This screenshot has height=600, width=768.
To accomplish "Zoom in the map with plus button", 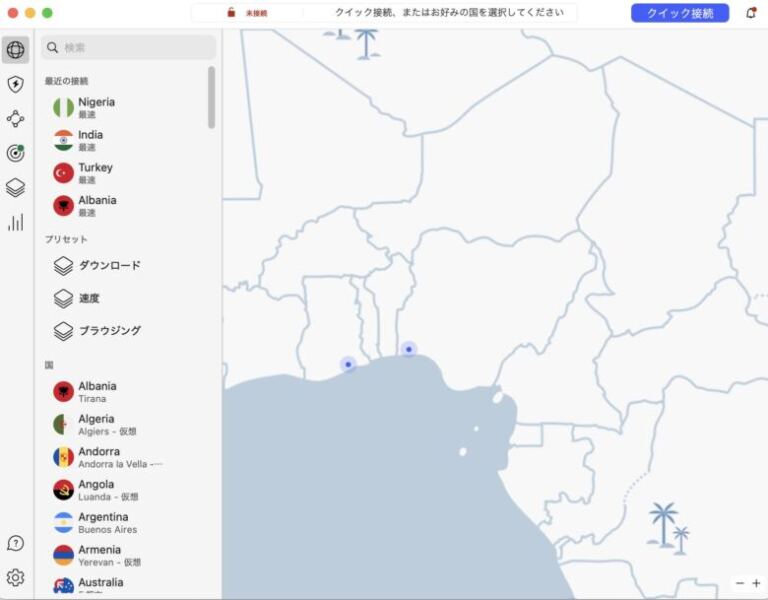I will pos(756,583).
